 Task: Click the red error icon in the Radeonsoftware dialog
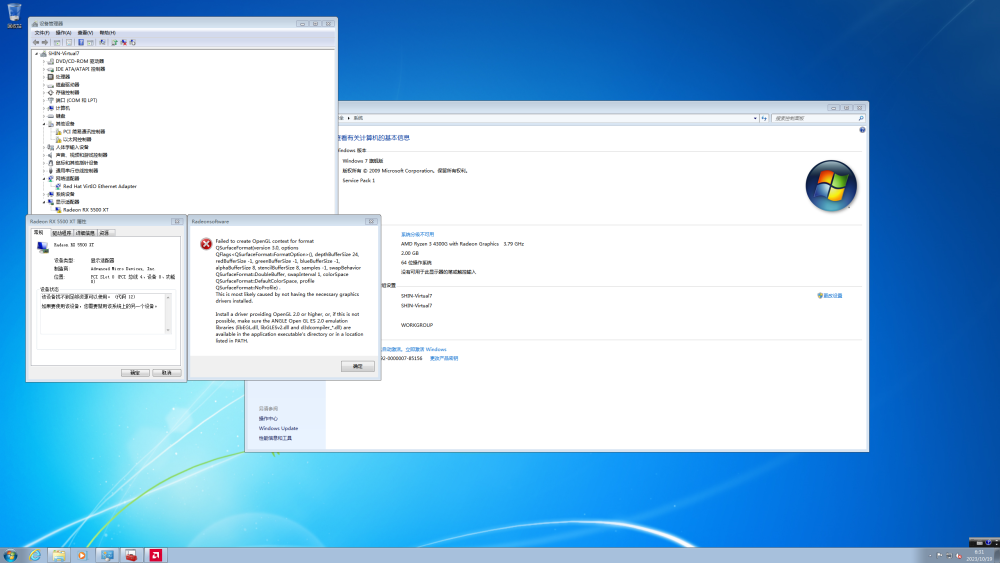[x=206, y=244]
